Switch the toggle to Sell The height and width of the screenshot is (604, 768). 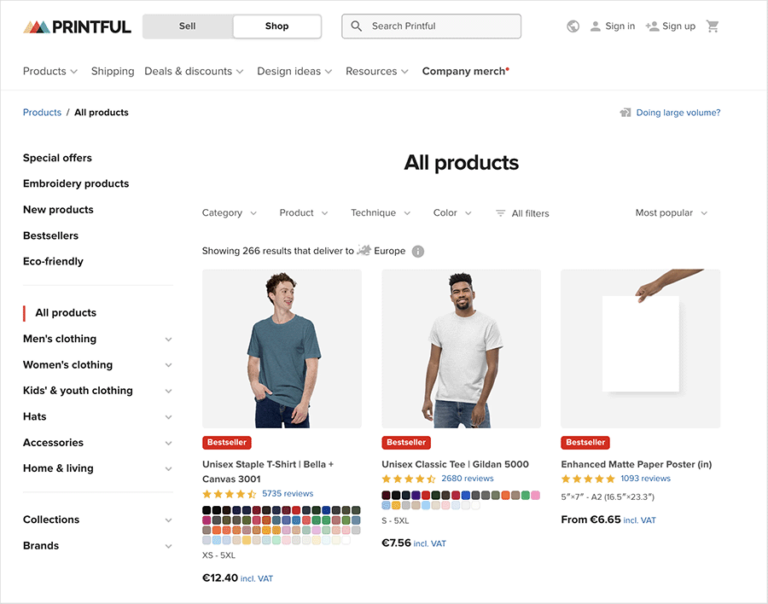click(188, 26)
